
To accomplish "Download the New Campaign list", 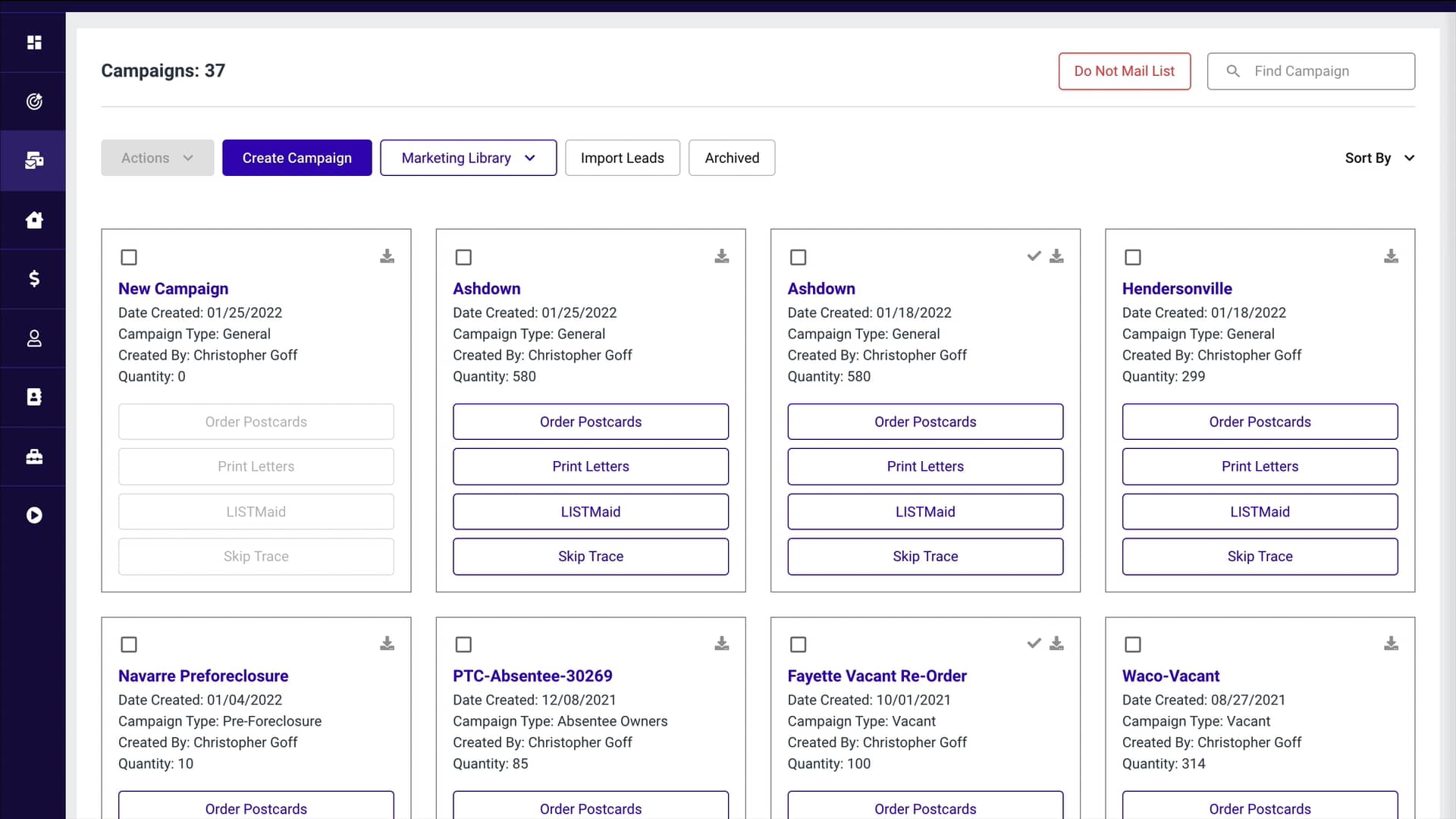I will tap(387, 256).
